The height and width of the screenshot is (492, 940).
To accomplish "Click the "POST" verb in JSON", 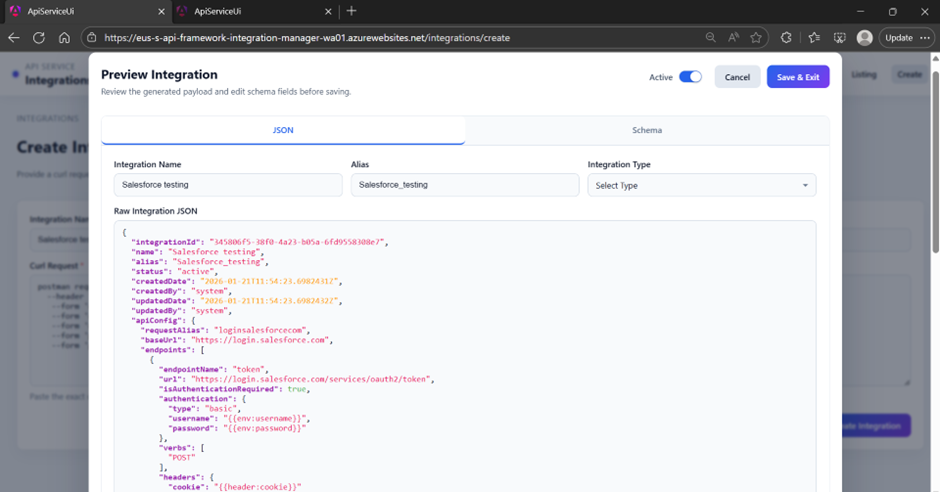I will pyautogui.click(x=182, y=457).
